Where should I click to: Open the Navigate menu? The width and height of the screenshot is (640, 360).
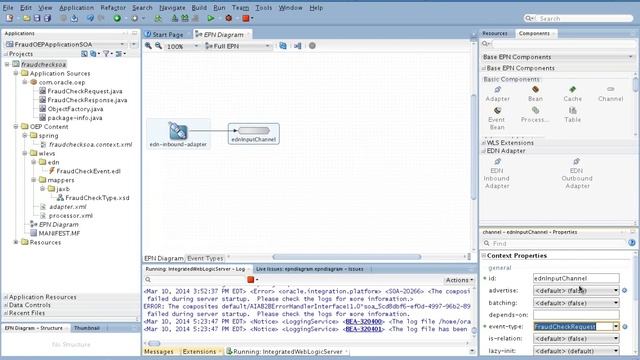tap(172, 8)
